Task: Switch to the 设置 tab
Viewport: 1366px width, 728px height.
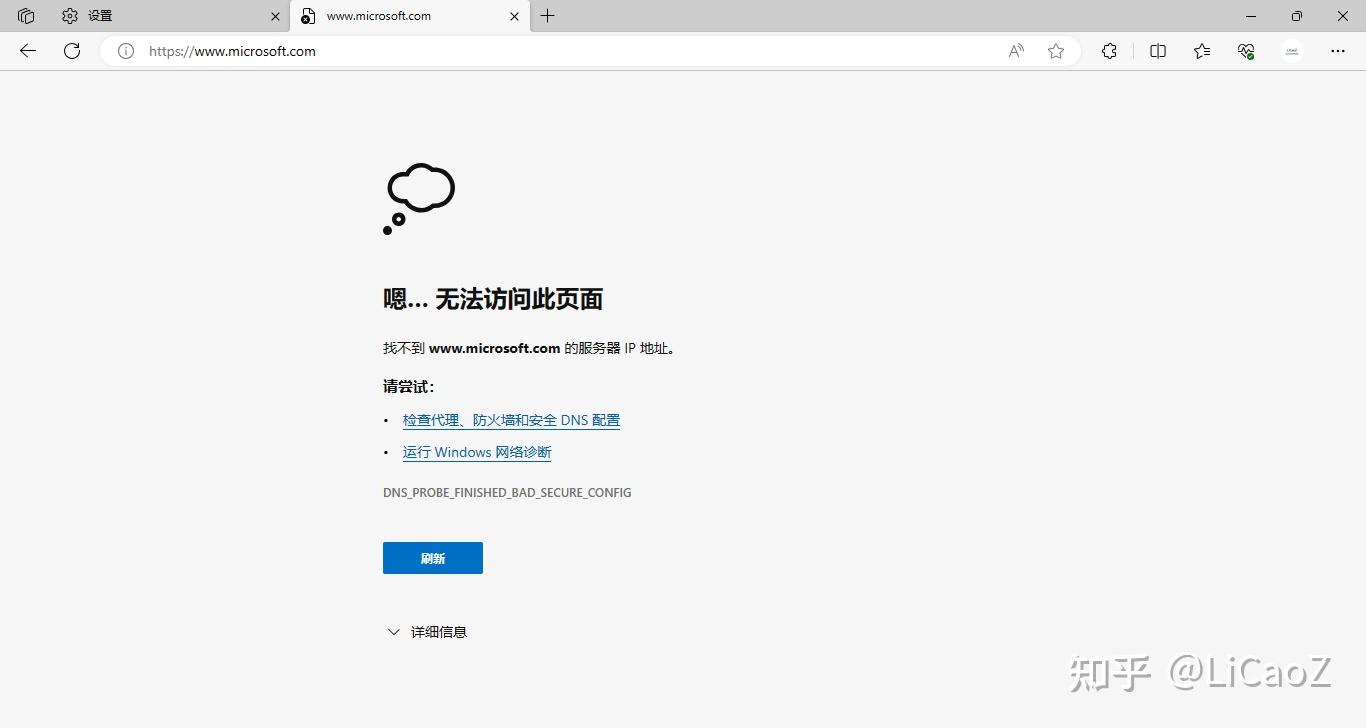Action: click(97, 15)
